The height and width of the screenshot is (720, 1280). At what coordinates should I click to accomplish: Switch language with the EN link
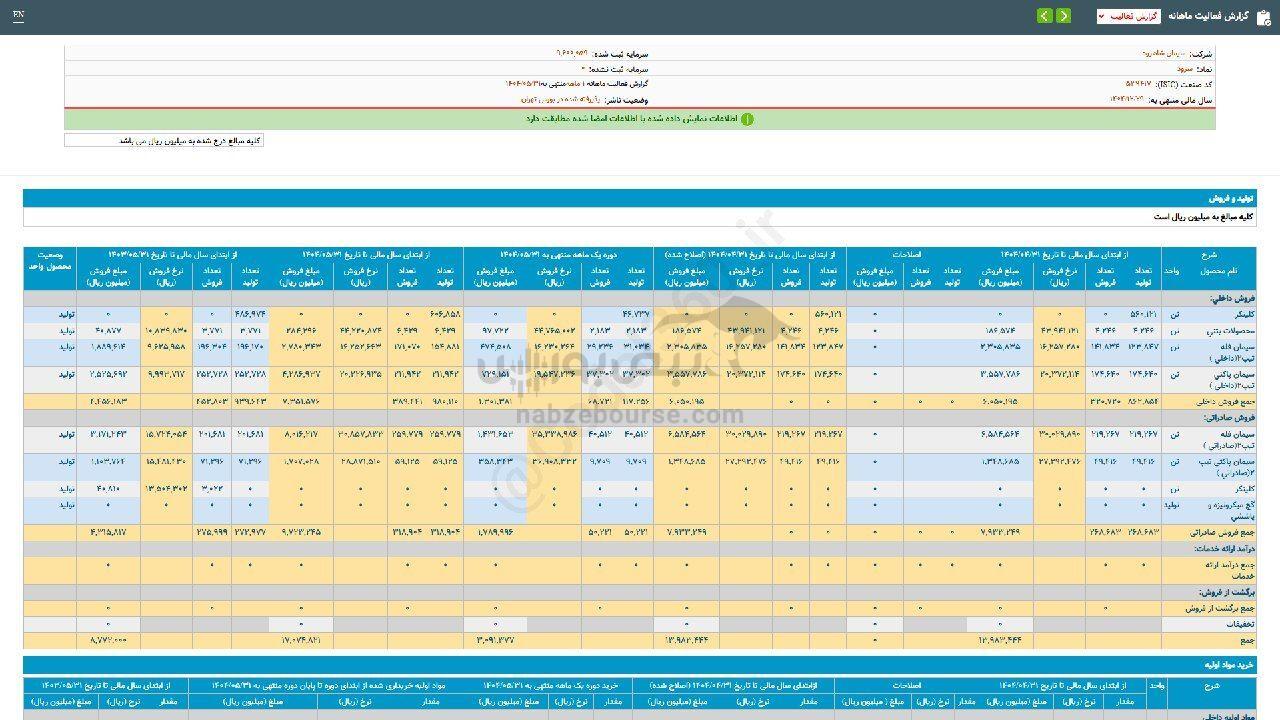[x=19, y=16]
